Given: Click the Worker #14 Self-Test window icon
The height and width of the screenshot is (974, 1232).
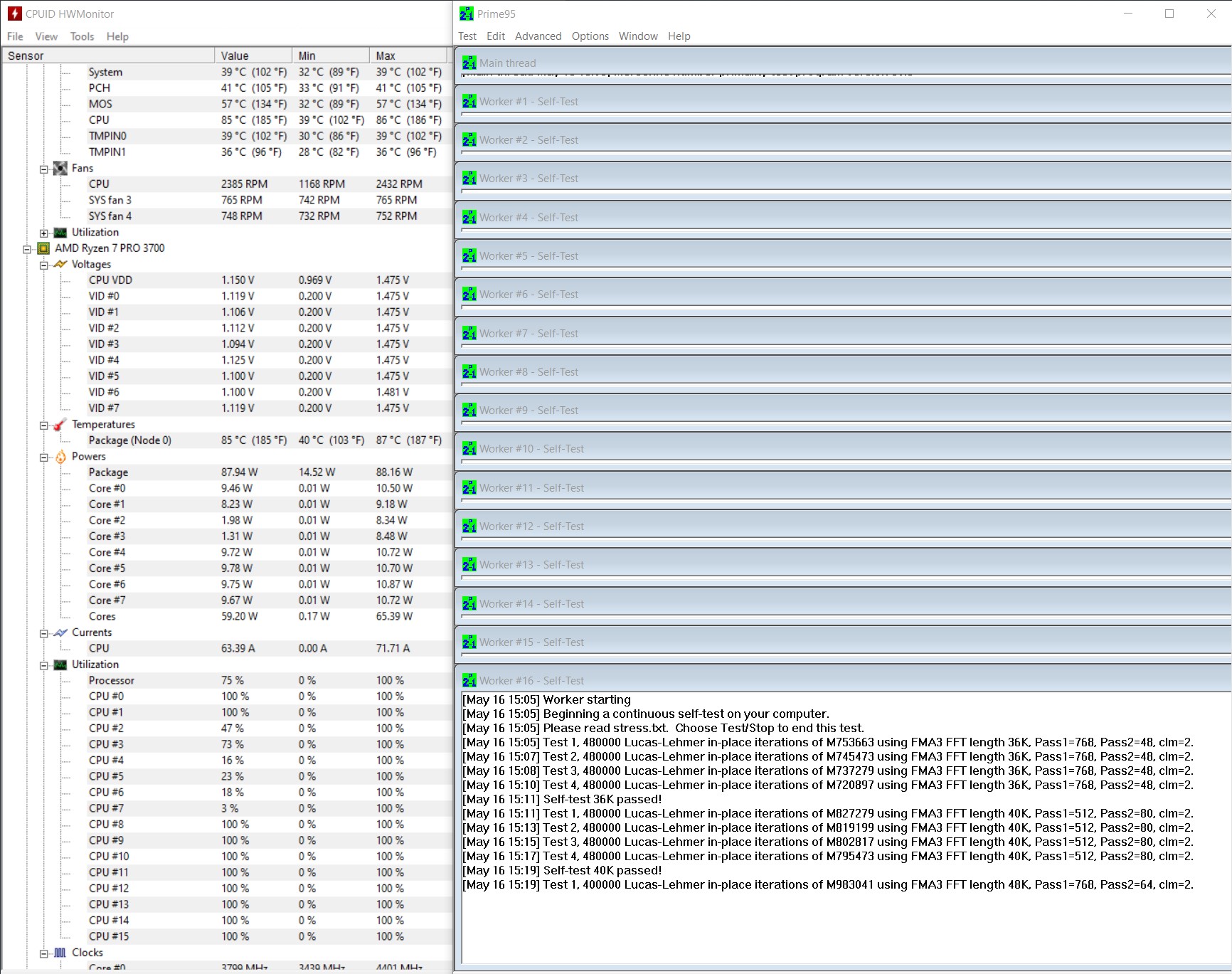Looking at the screenshot, I should (x=469, y=603).
